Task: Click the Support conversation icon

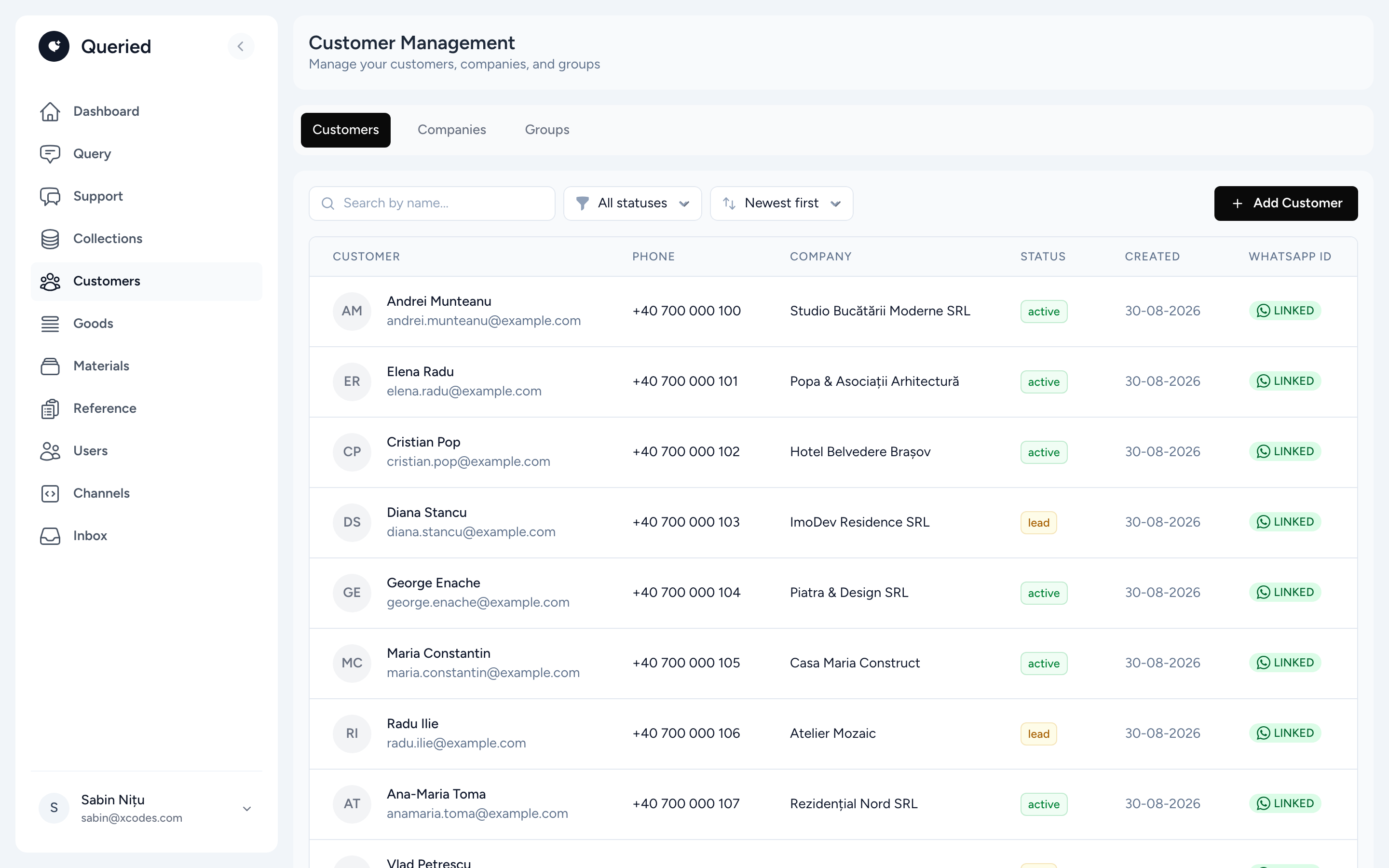Action: (x=50, y=196)
